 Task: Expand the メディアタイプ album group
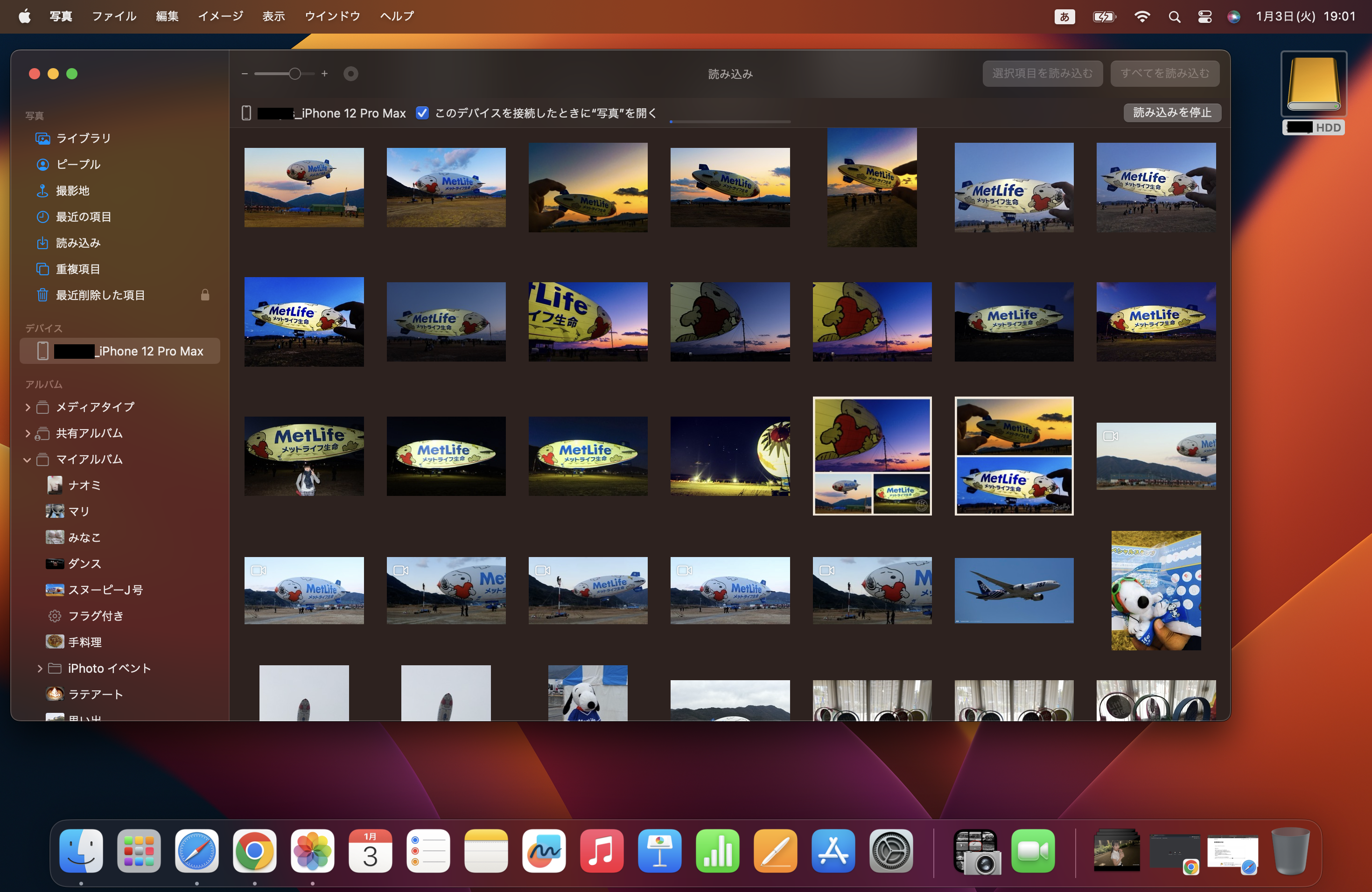point(27,407)
